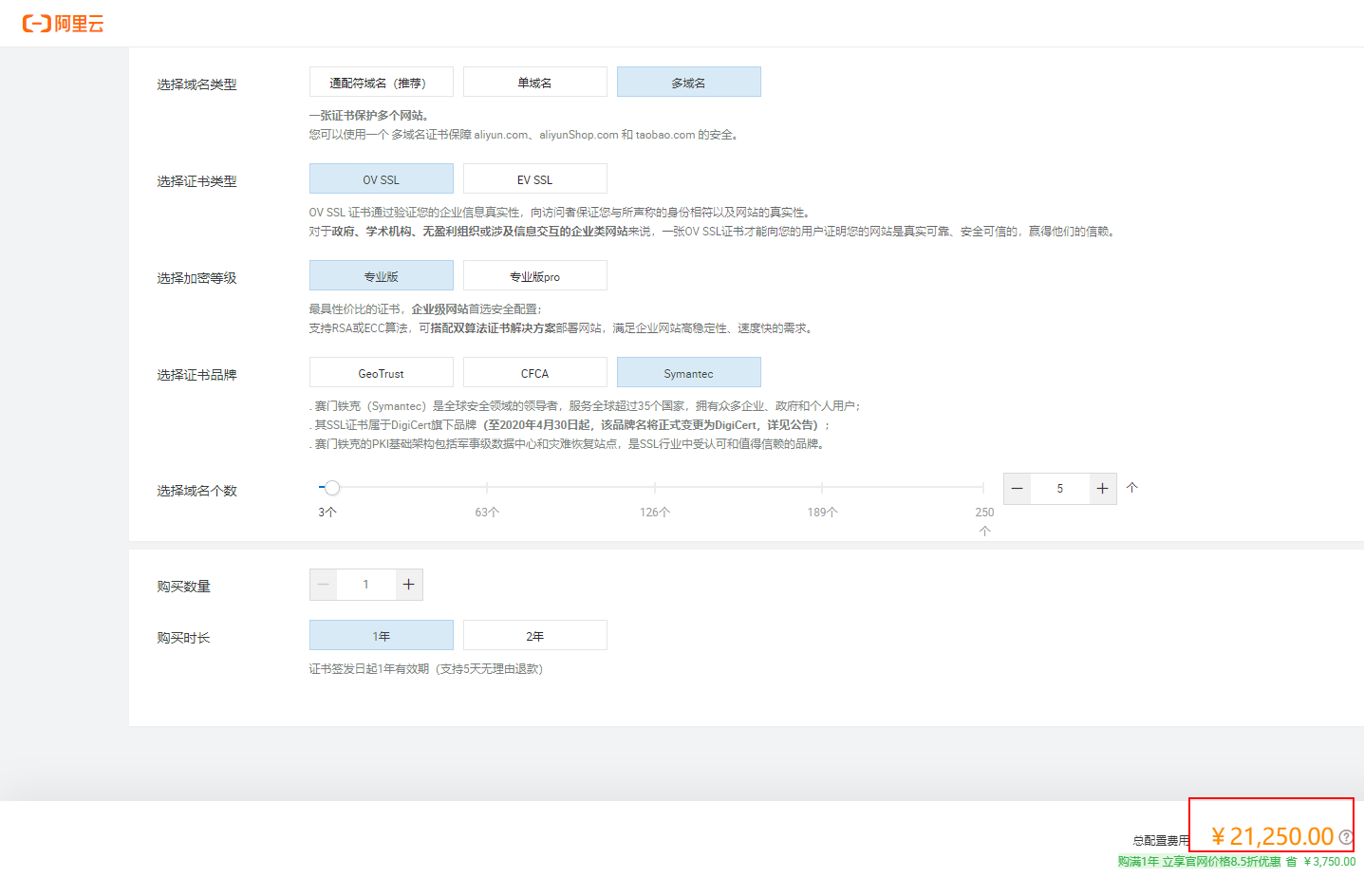This screenshot has height=896, width=1364.
Task: Click the 选择证书类型 label
Action: [x=196, y=181]
